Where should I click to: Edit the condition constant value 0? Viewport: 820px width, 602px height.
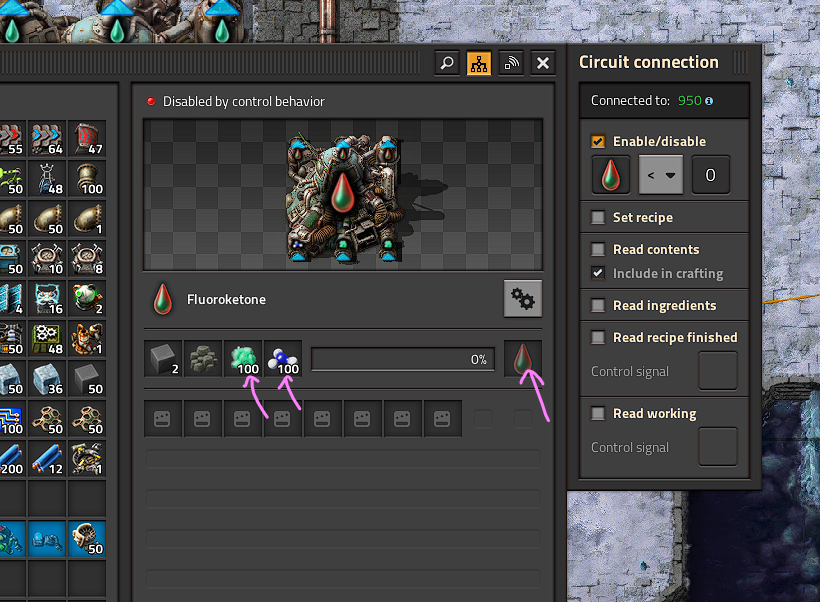pos(710,175)
